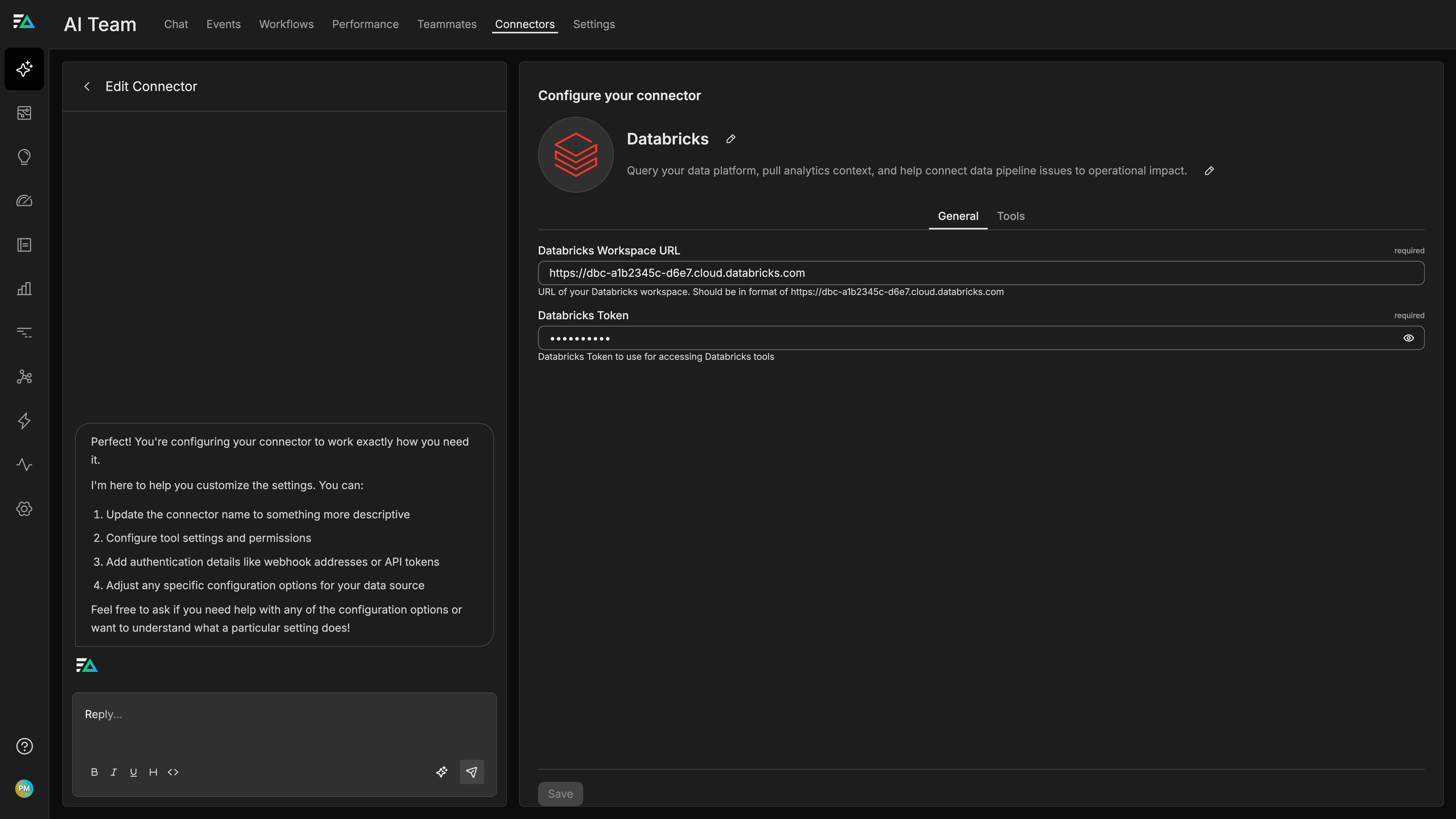Open the gauge speedometer sidebar icon
This screenshot has height=819, width=1456.
pos(24,201)
